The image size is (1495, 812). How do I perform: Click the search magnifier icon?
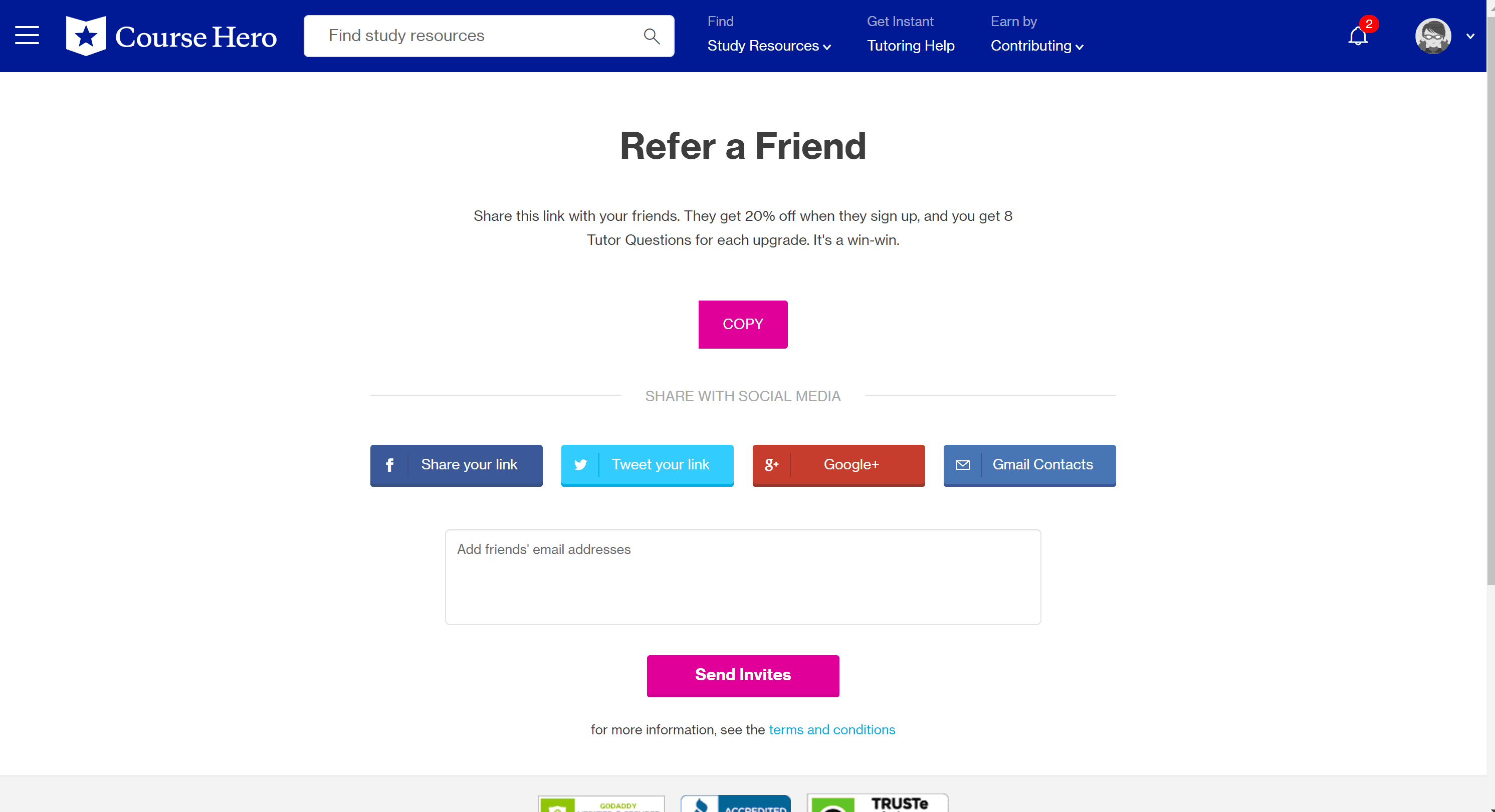651,36
